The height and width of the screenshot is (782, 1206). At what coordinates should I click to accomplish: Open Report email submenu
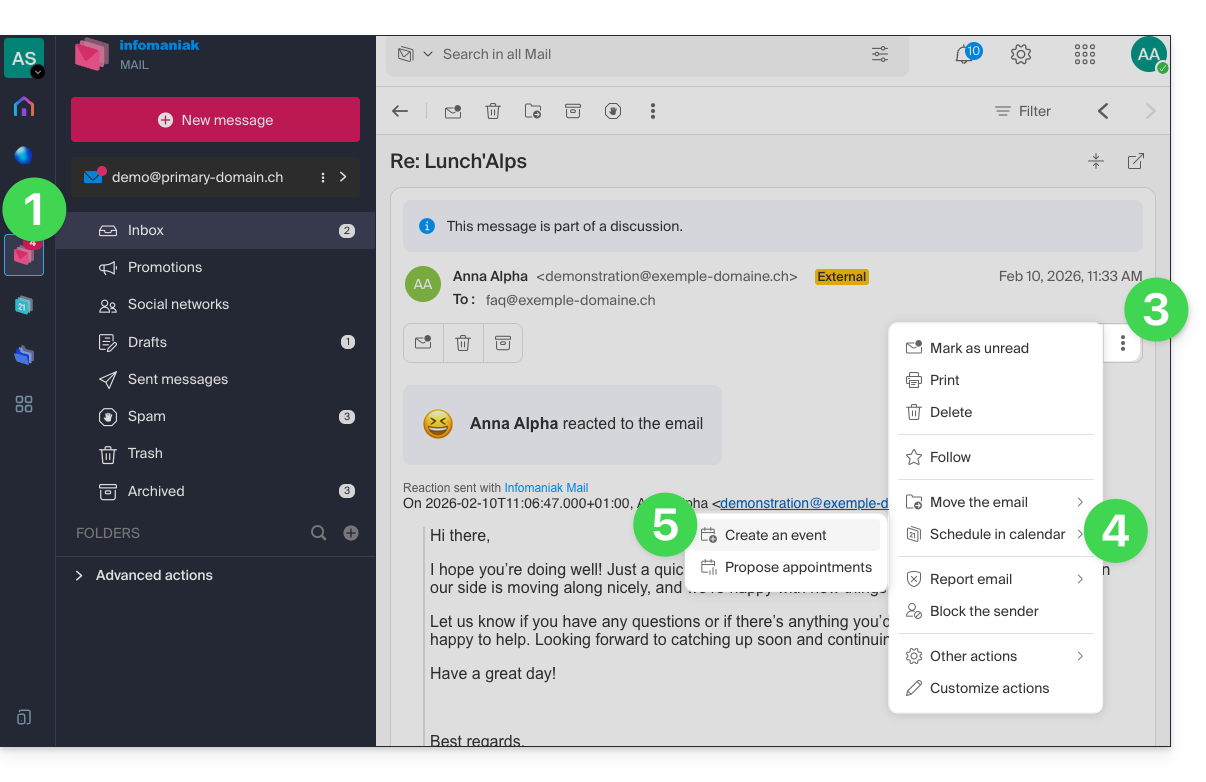point(995,579)
